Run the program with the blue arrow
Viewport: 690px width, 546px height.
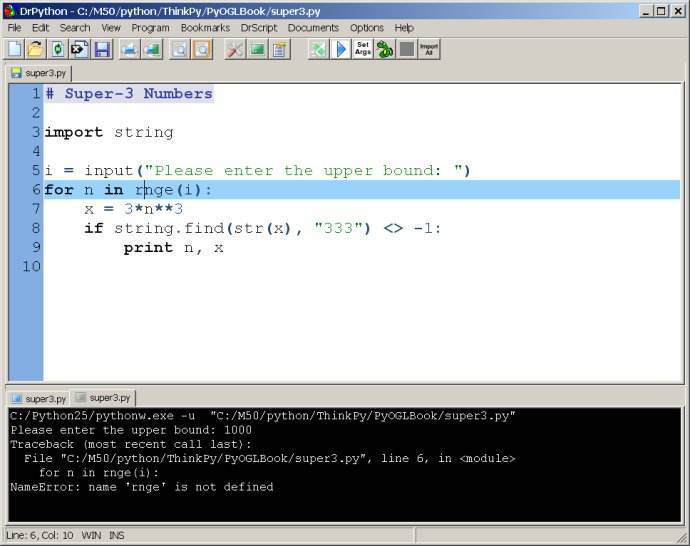coord(341,49)
